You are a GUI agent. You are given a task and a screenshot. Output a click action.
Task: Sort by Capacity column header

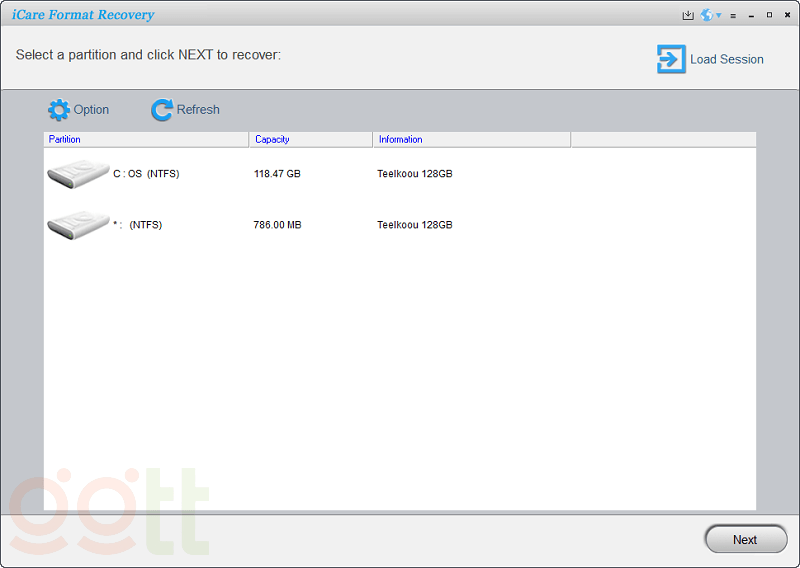[x=310, y=140]
